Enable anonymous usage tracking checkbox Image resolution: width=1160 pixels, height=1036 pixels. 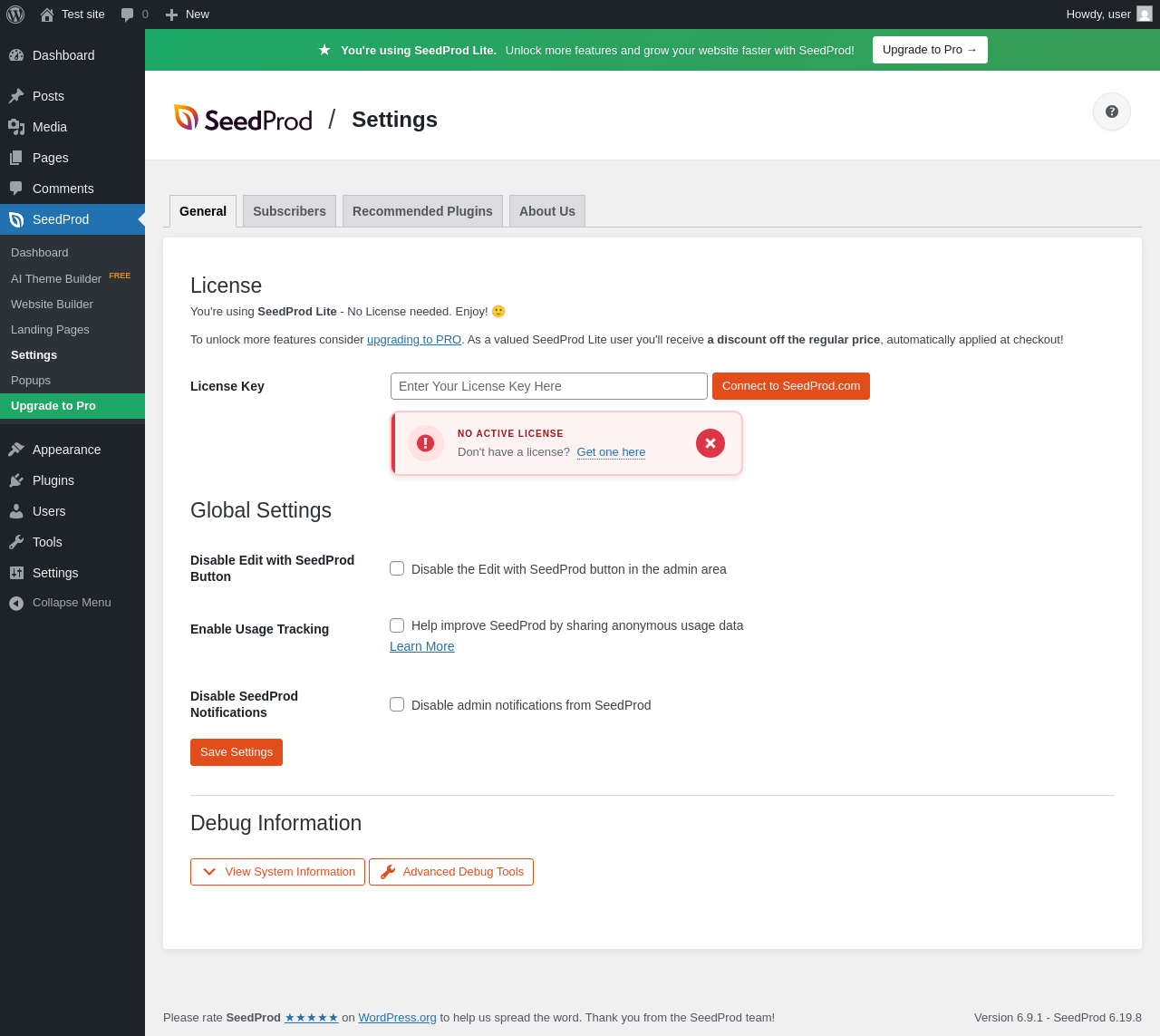[397, 625]
